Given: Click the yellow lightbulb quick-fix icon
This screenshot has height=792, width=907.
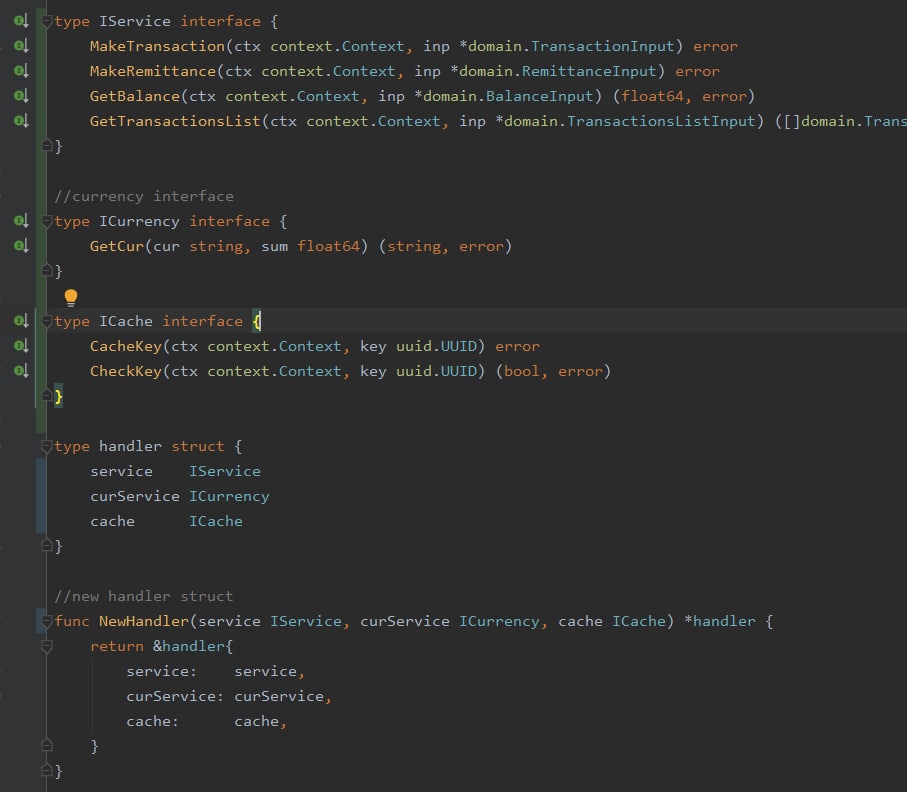Looking at the screenshot, I should (x=71, y=297).
